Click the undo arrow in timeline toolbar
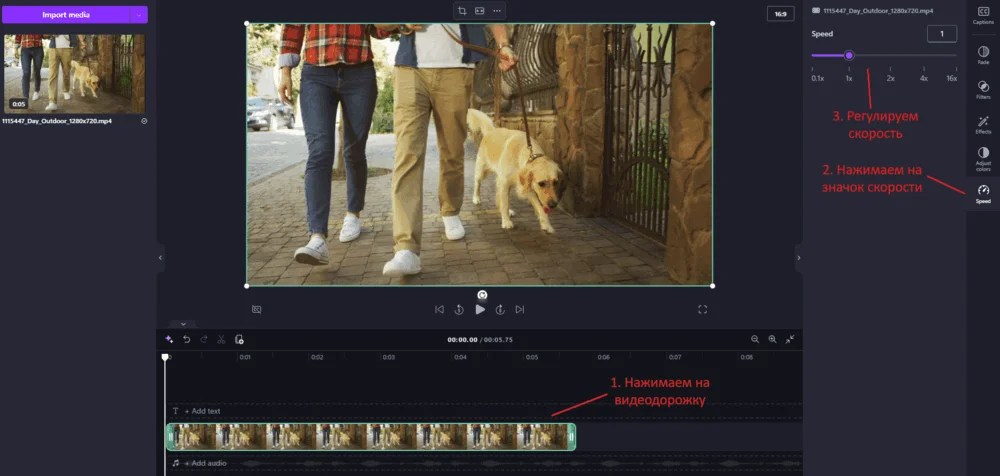The image size is (1000, 476). coord(186,340)
